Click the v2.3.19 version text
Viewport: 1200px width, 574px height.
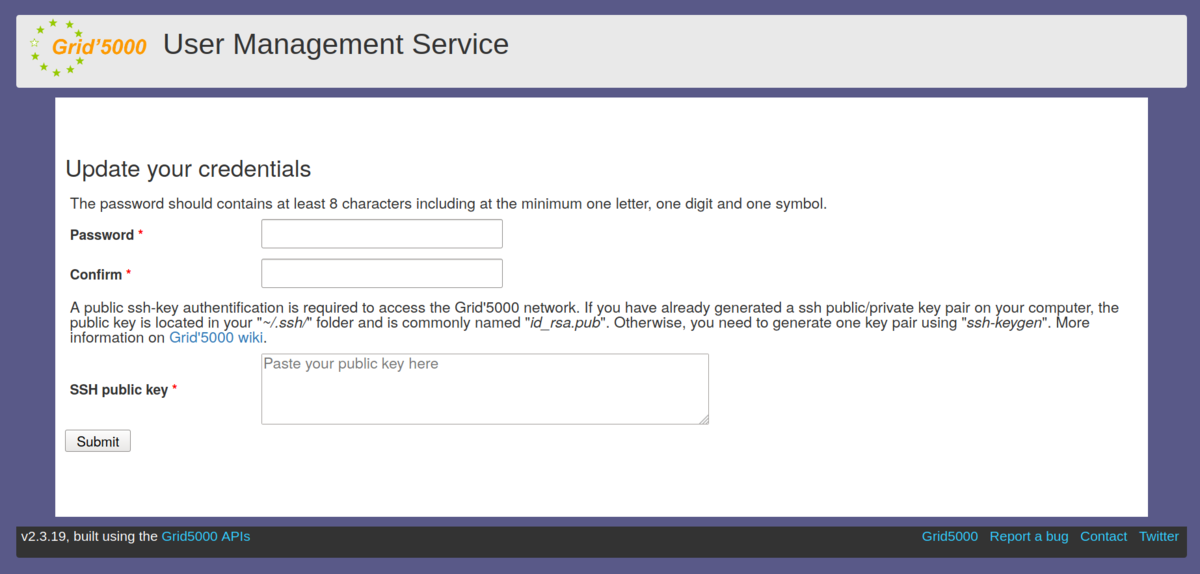[43, 536]
